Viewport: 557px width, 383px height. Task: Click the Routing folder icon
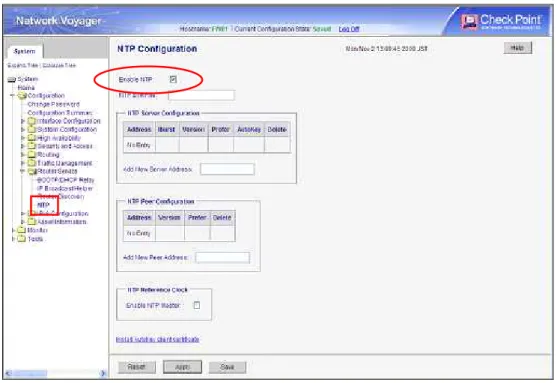click(x=32, y=155)
